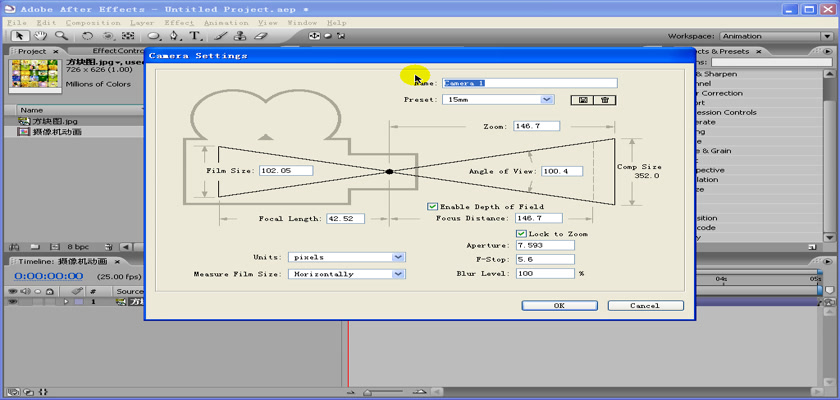This screenshot has width=840, height=400.
Task: Click the save preset icon
Action: pos(582,100)
